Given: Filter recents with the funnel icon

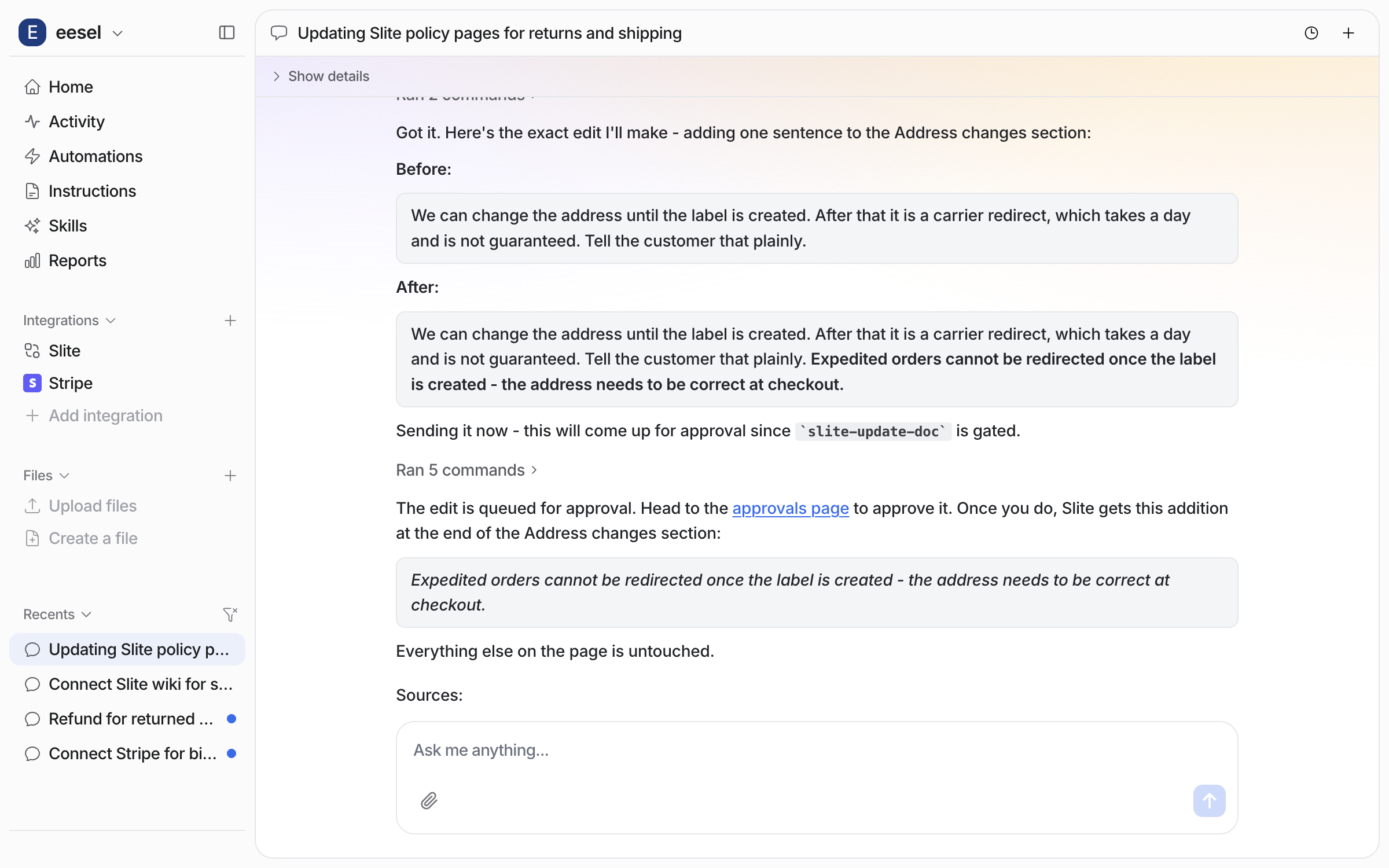Looking at the screenshot, I should click(230, 615).
